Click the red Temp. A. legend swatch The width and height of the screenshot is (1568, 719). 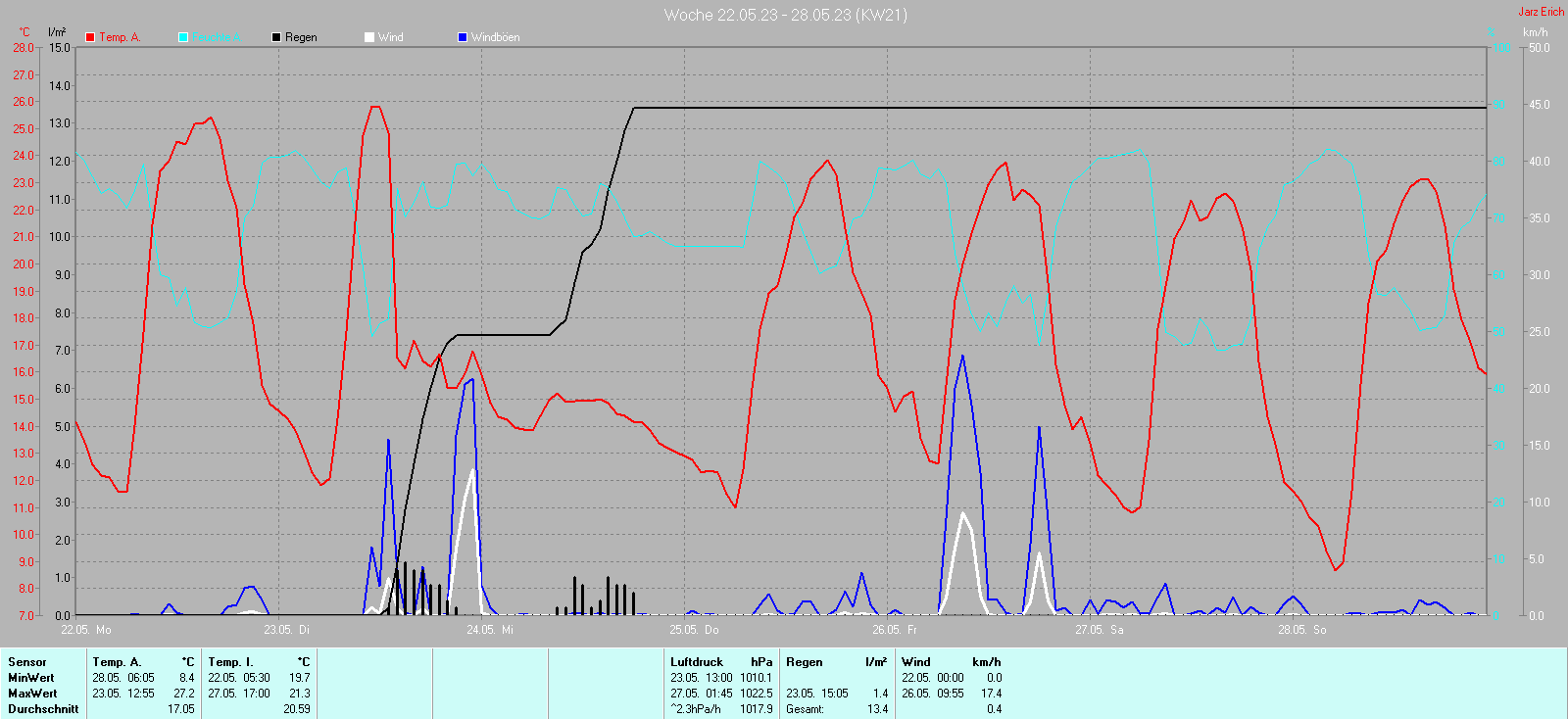click(90, 37)
